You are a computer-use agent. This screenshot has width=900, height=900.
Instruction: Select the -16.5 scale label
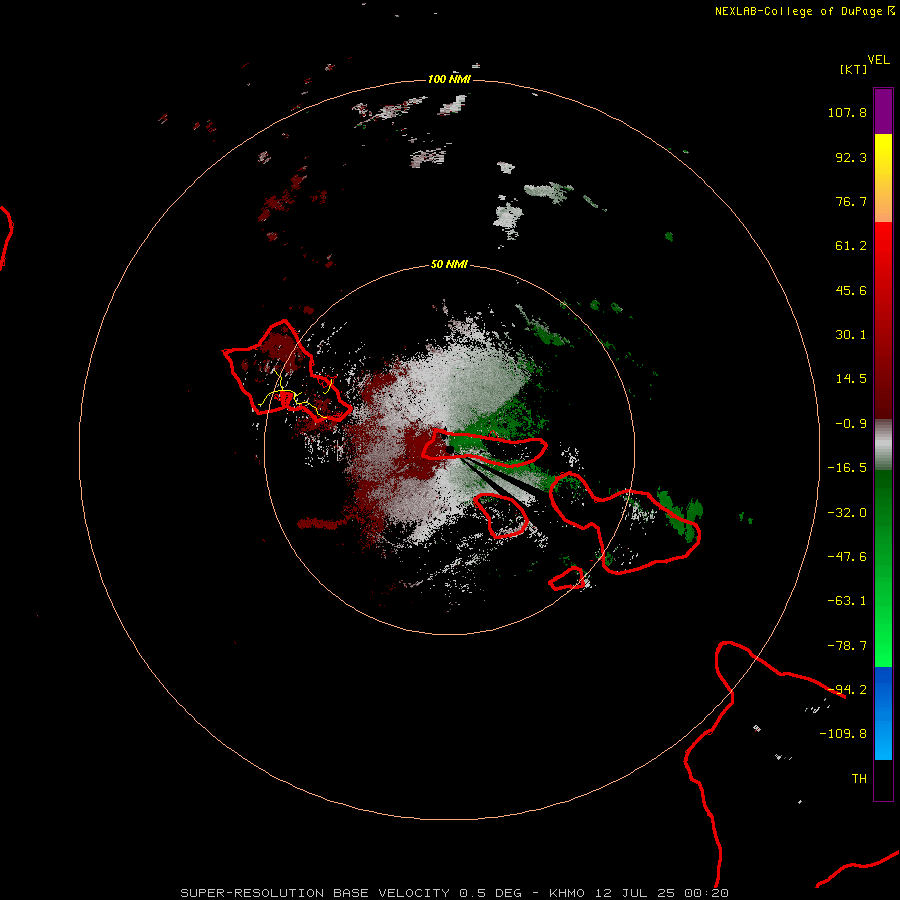(x=847, y=468)
